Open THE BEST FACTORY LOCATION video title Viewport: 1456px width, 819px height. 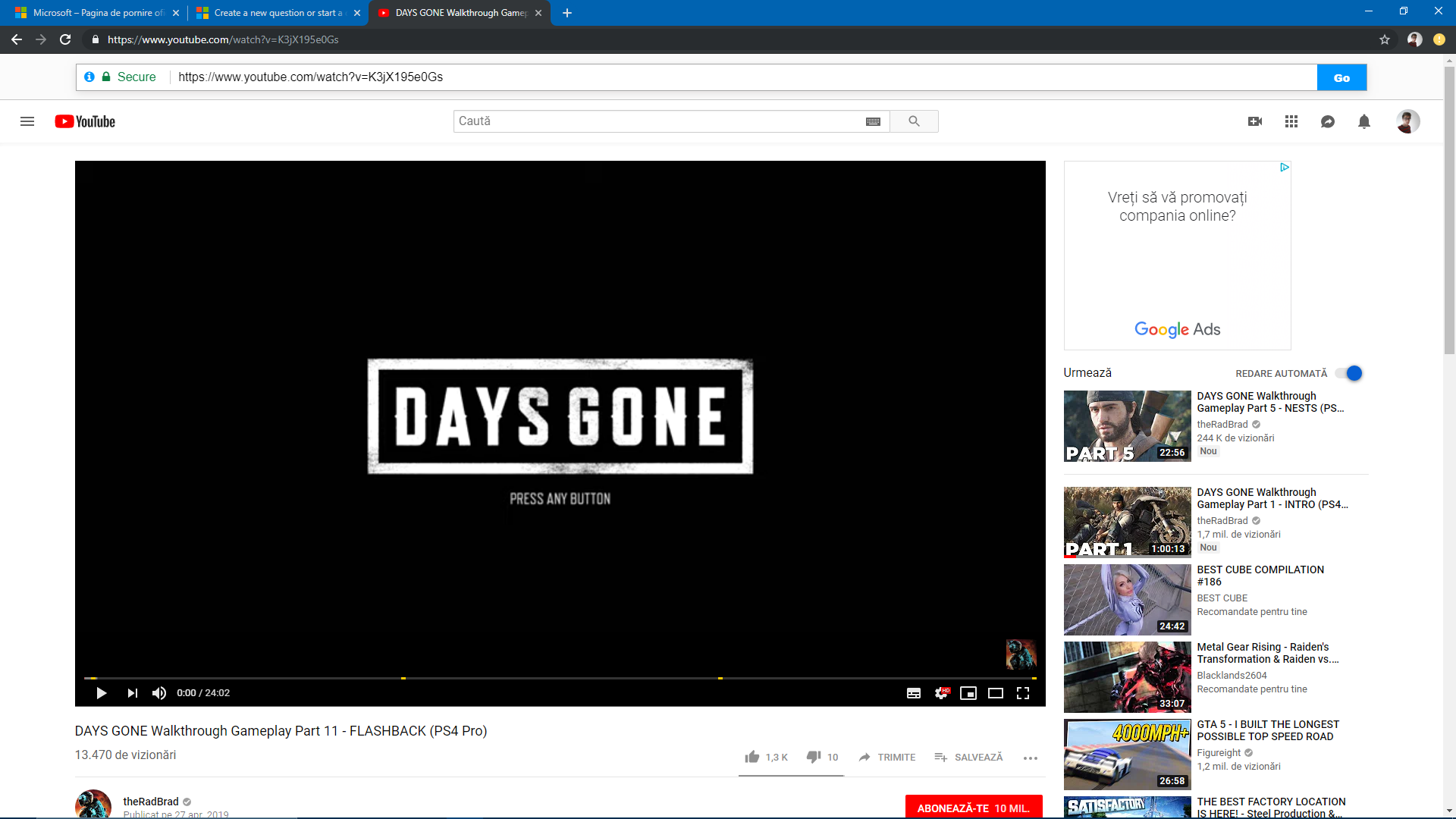1271,808
